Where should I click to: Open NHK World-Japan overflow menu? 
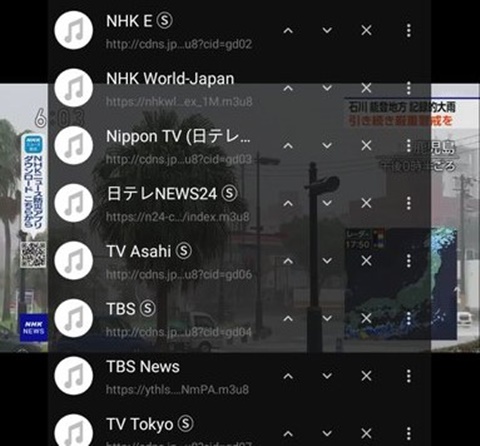tap(409, 88)
